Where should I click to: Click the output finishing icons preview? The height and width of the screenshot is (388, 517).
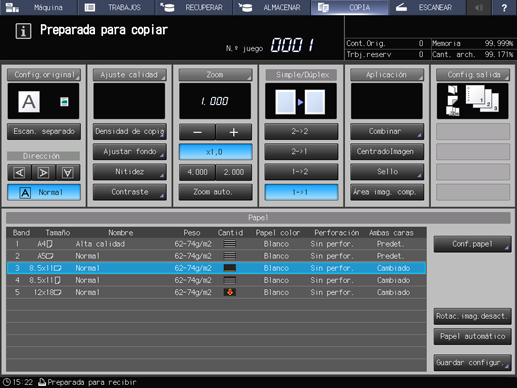(472, 101)
